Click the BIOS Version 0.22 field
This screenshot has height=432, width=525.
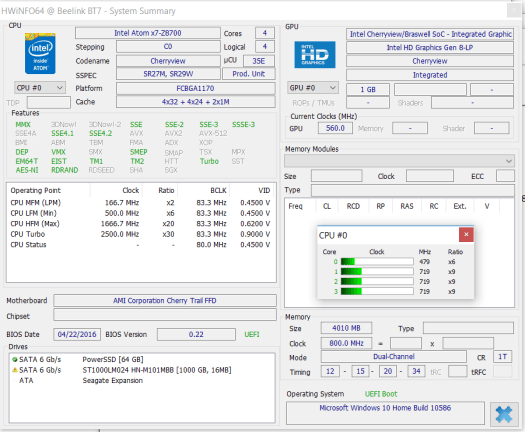pyautogui.click(x=196, y=334)
